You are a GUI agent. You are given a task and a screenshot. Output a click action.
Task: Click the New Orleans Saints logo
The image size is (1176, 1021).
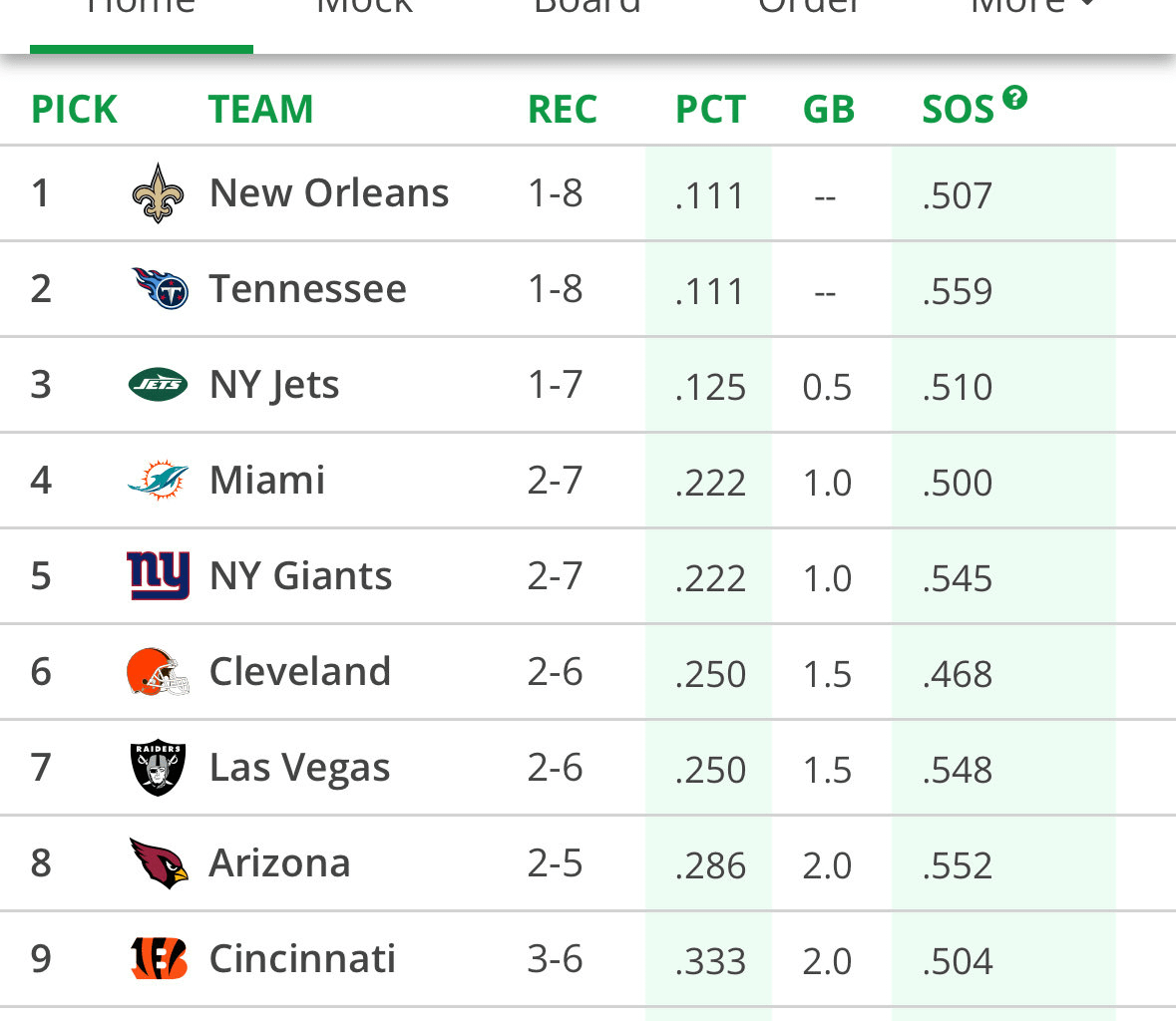(x=157, y=192)
